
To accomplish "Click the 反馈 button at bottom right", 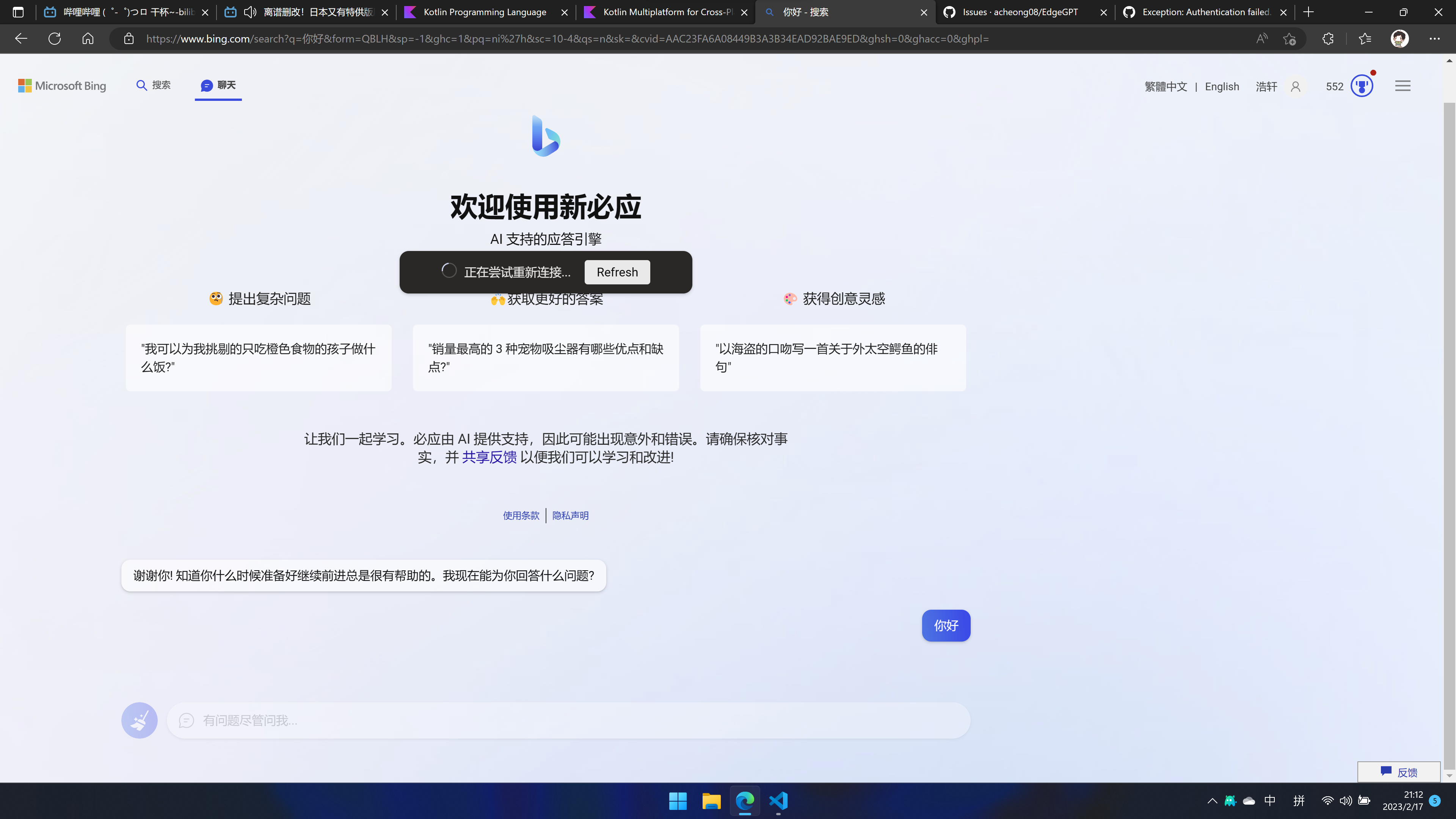I will point(1399,772).
